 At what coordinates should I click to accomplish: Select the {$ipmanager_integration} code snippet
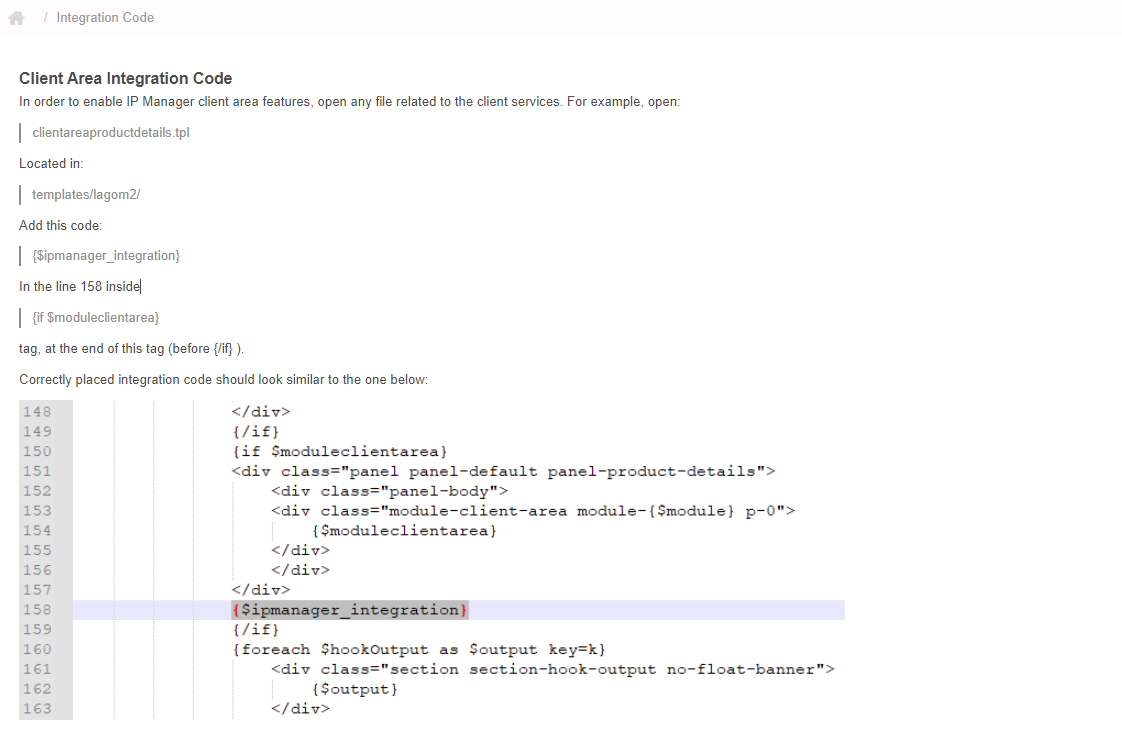click(106, 255)
